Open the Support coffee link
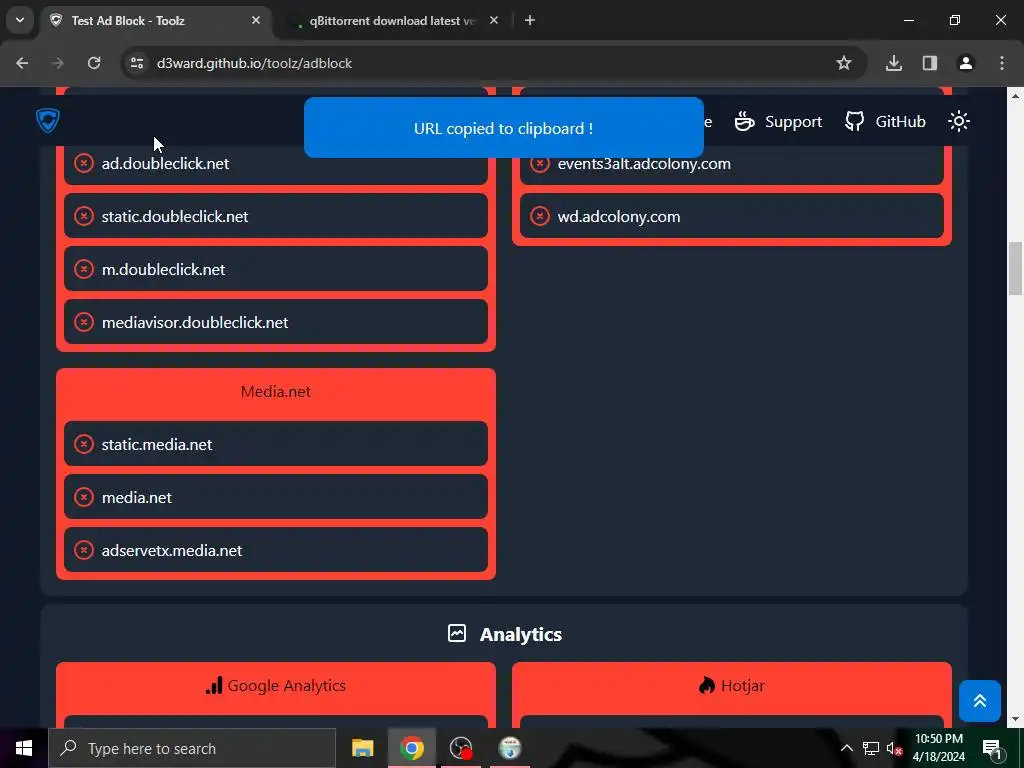1024x768 pixels. (778, 121)
